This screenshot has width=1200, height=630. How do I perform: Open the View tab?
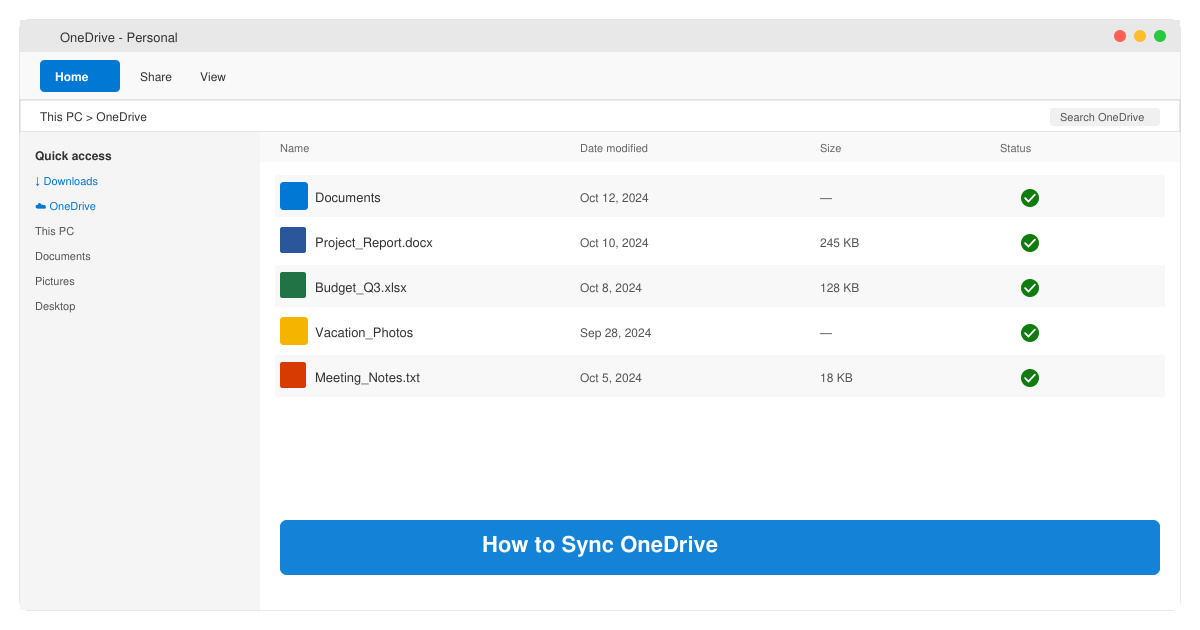click(x=213, y=77)
